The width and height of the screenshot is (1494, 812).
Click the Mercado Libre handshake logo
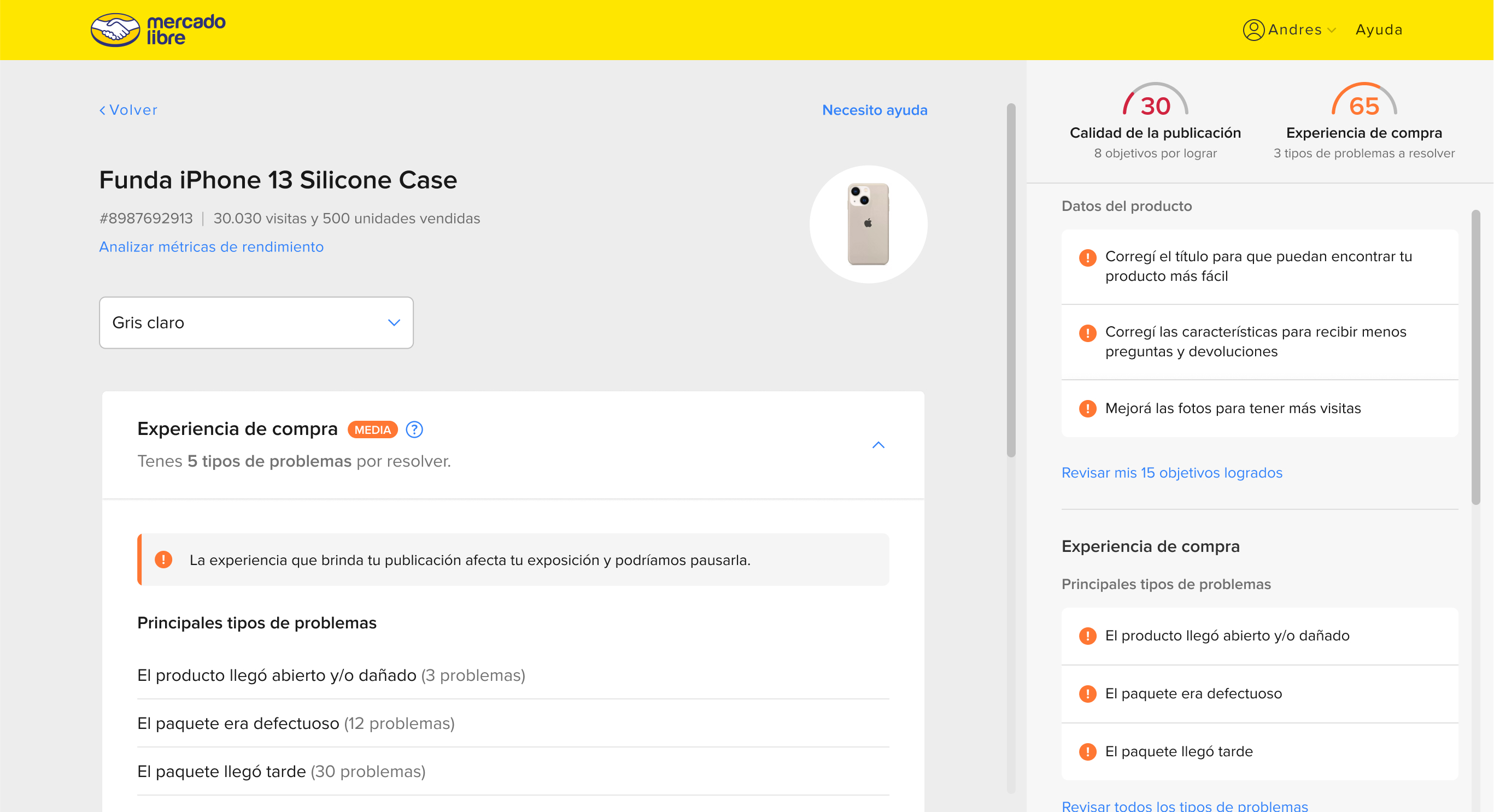point(115,30)
